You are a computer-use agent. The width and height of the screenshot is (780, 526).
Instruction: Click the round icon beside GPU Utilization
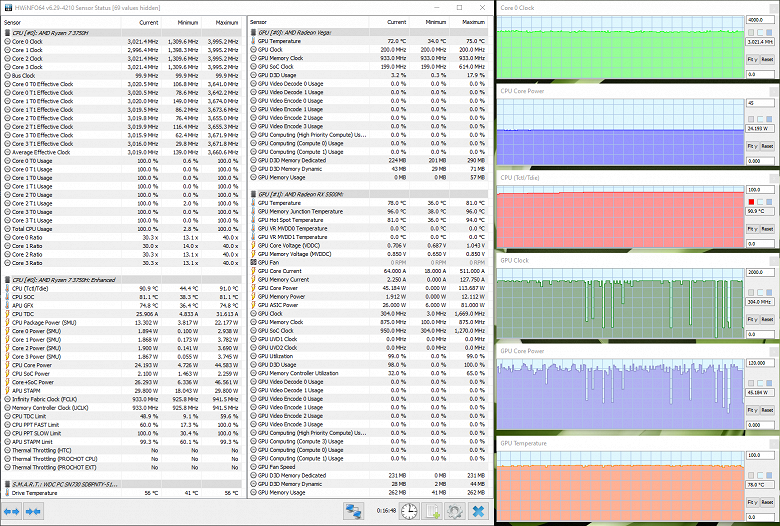pyautogui.click(x=253, y=356)
